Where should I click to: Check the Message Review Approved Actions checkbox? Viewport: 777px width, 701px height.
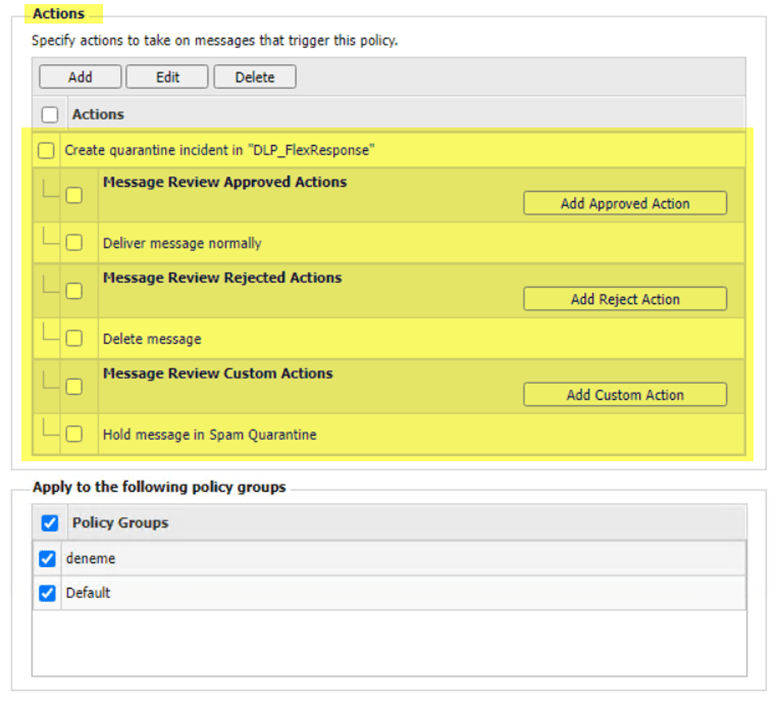click(x=74, y=195)
